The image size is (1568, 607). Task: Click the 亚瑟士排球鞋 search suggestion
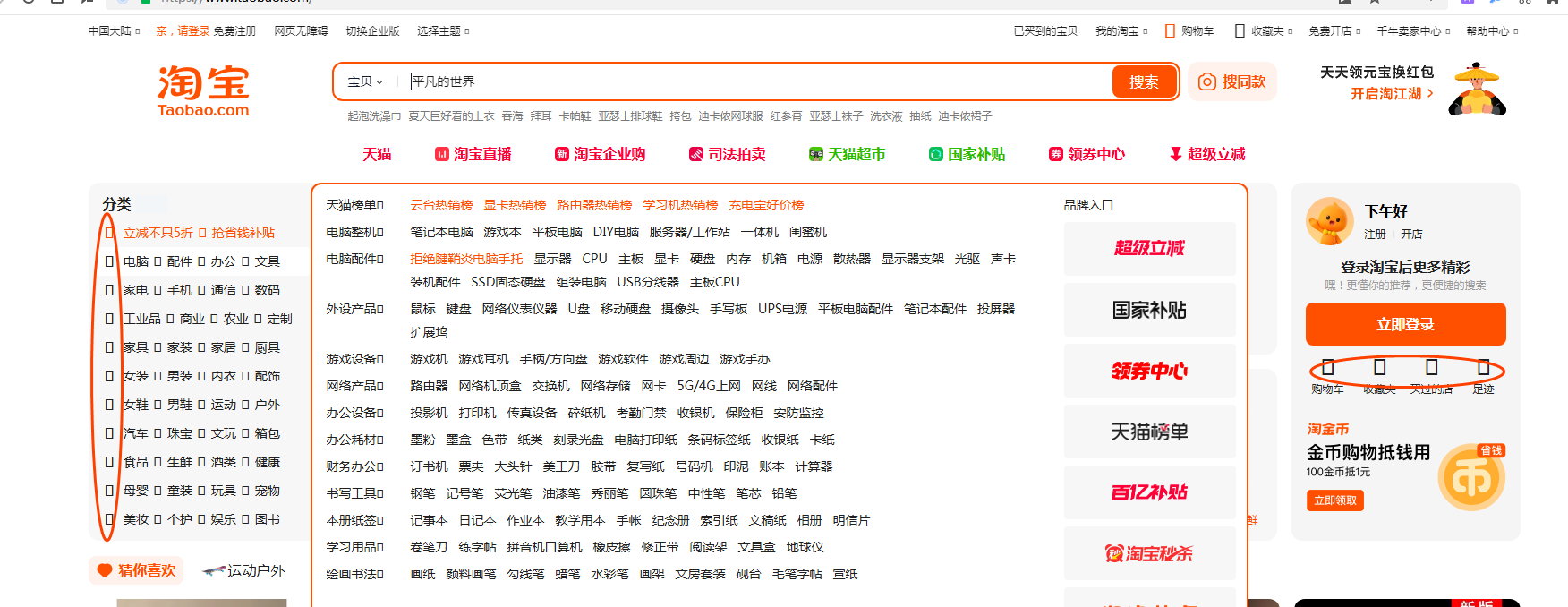[630, 116]
